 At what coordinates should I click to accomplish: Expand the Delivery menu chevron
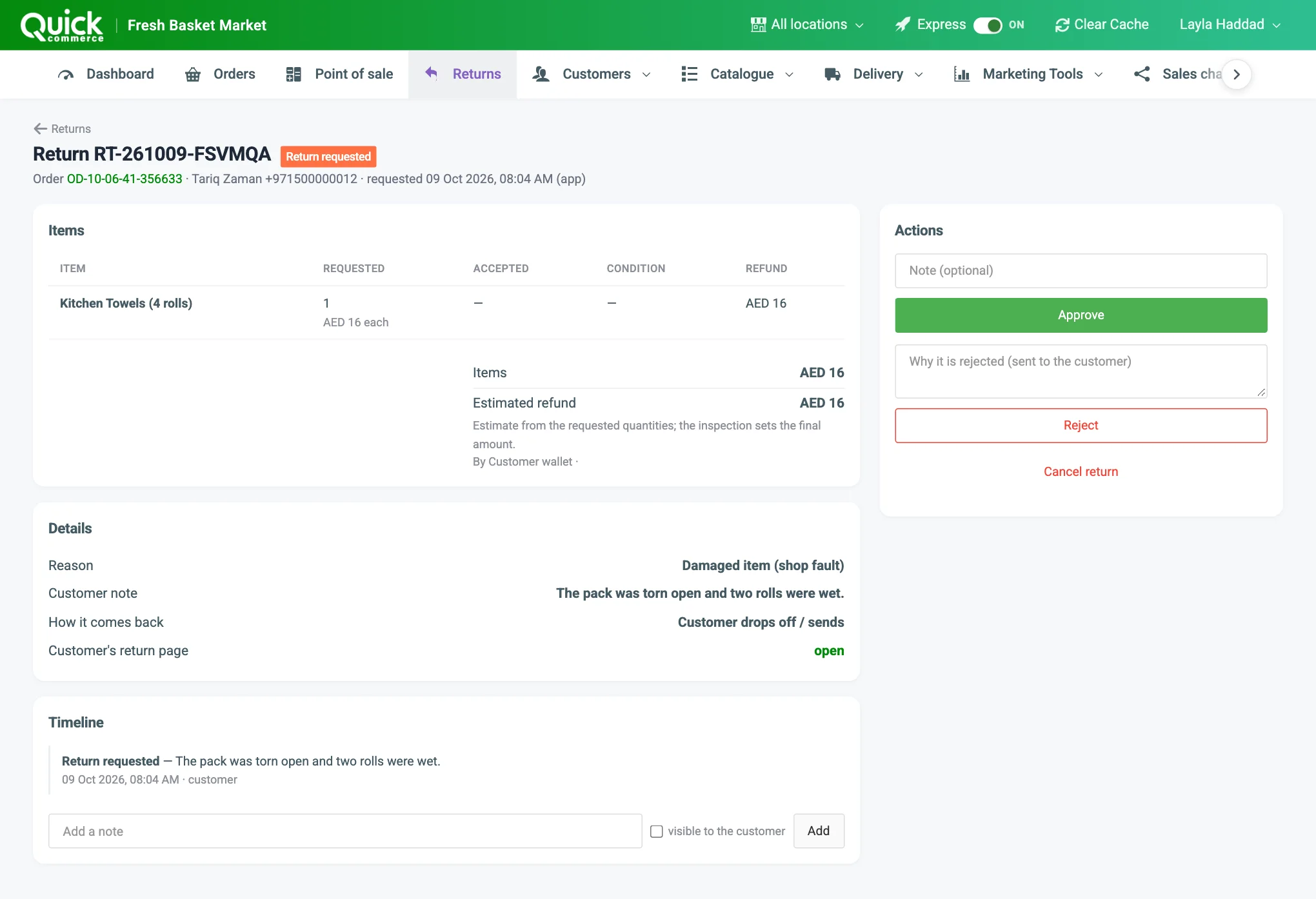click(x=919, y=75)
